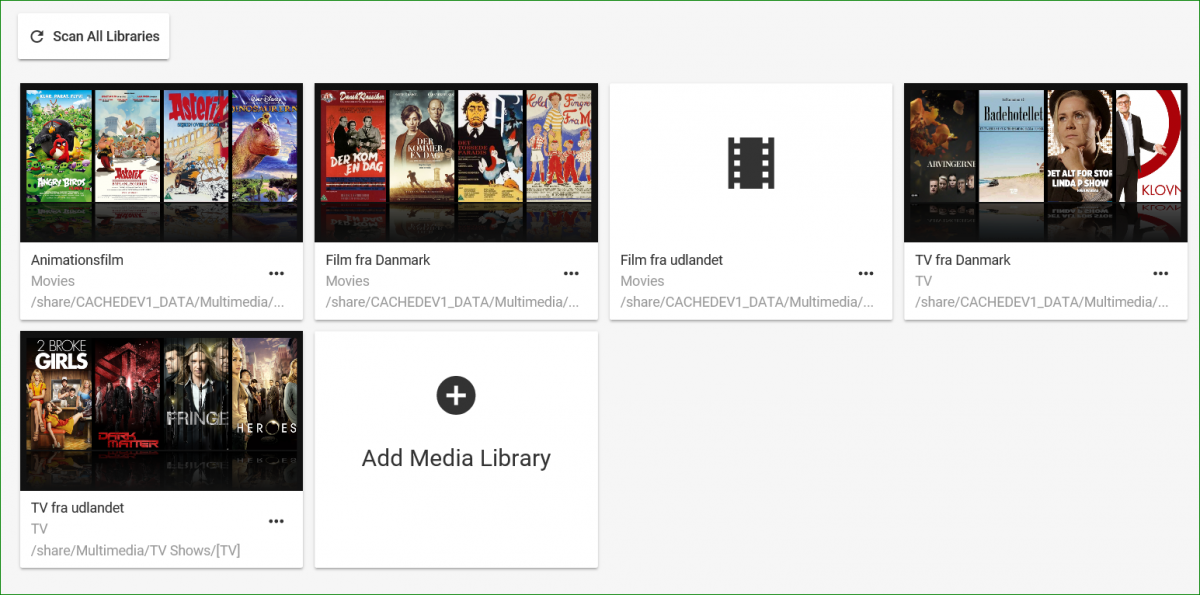Open three-dot menu for TV fra udlandet
Viewport: 1200px width, 595px height.
(276, 521)
